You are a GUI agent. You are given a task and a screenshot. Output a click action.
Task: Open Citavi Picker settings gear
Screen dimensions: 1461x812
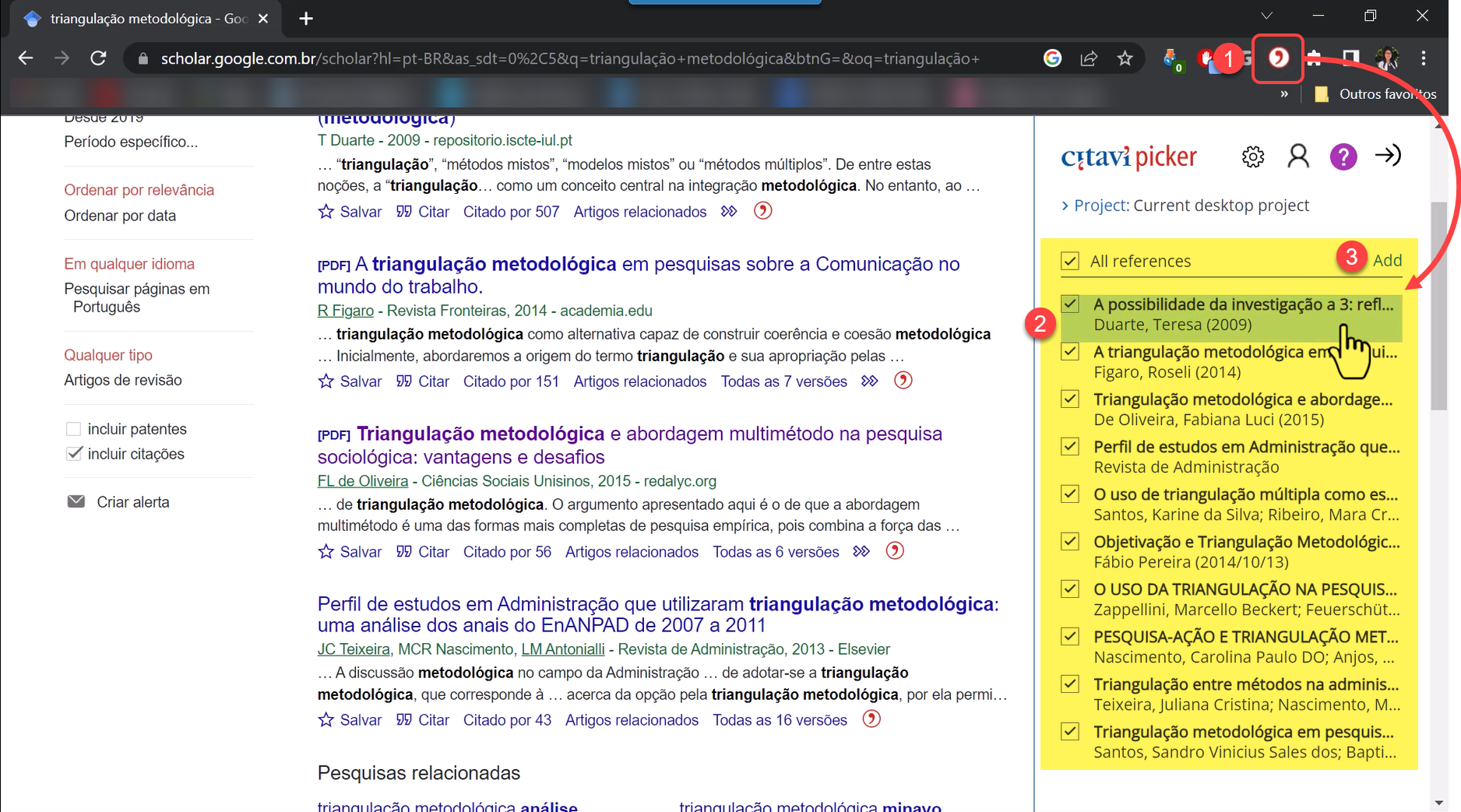(x=1253, y=156)
